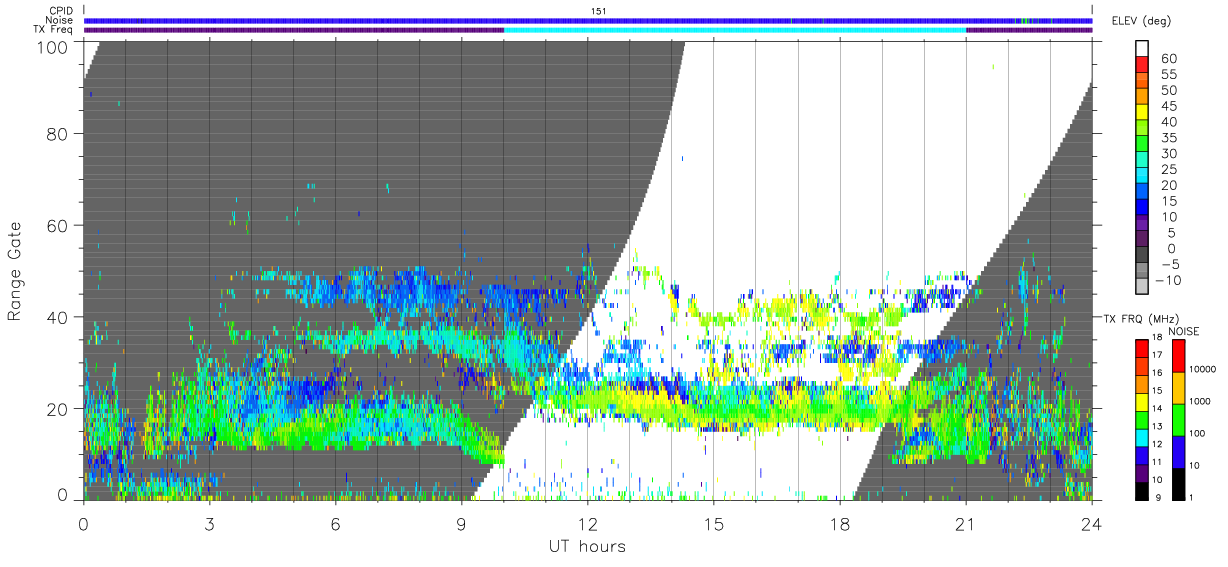This screenshot has height=567, width=1228.
Task: Click the '60' tick on Range Gate axis
Action: pyautogui.click(x=59, y=225)
